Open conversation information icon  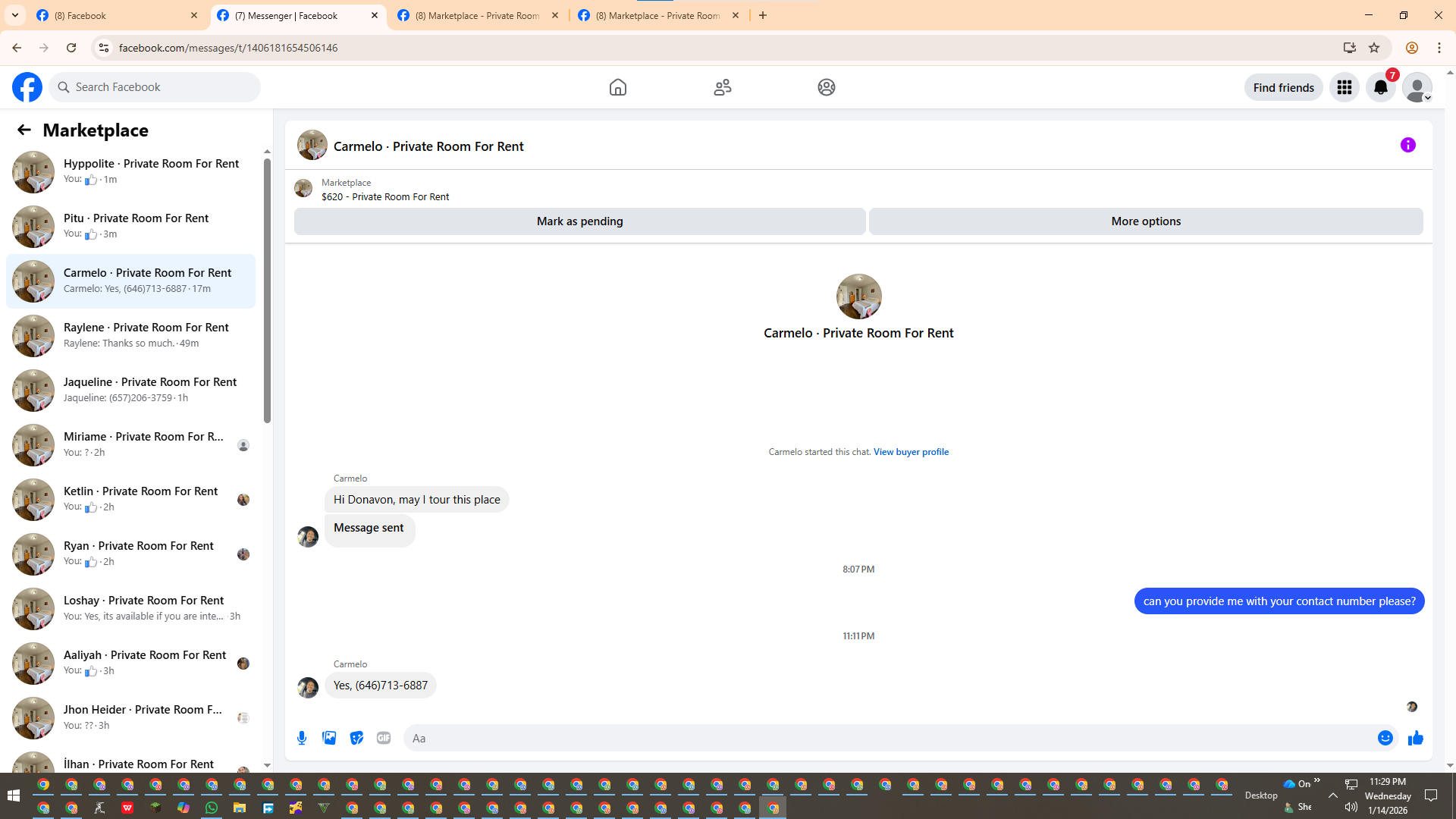click(x=1407, y=145)
